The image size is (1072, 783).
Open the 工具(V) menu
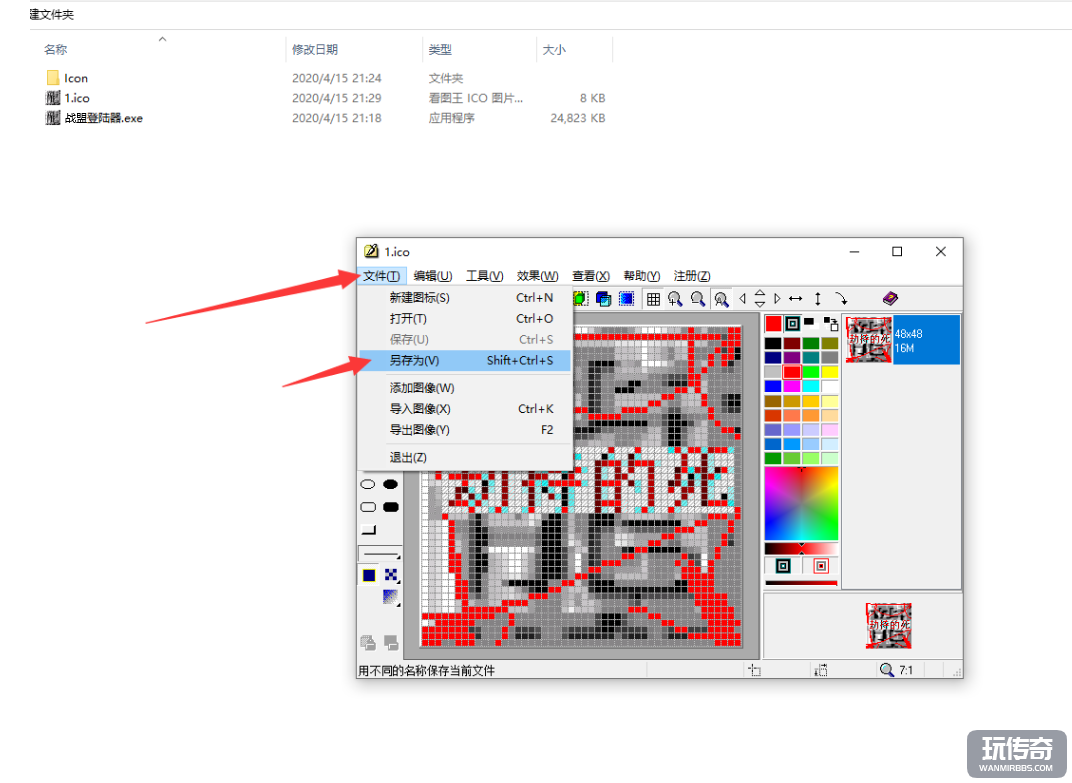485,276
